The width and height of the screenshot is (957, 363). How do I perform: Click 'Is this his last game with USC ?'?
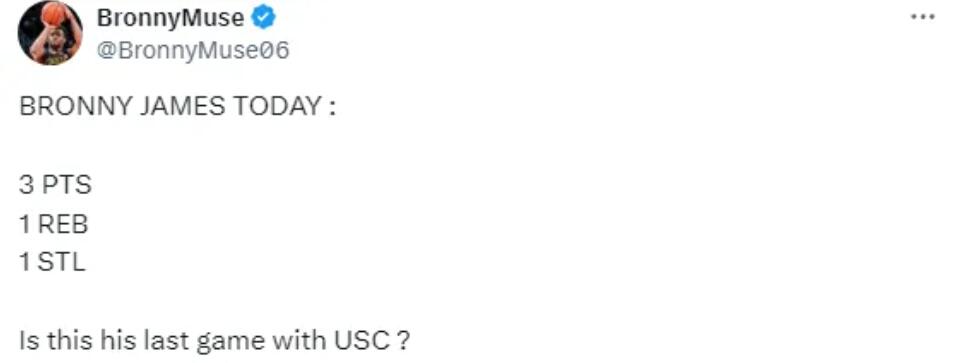(x=213, y=341)
